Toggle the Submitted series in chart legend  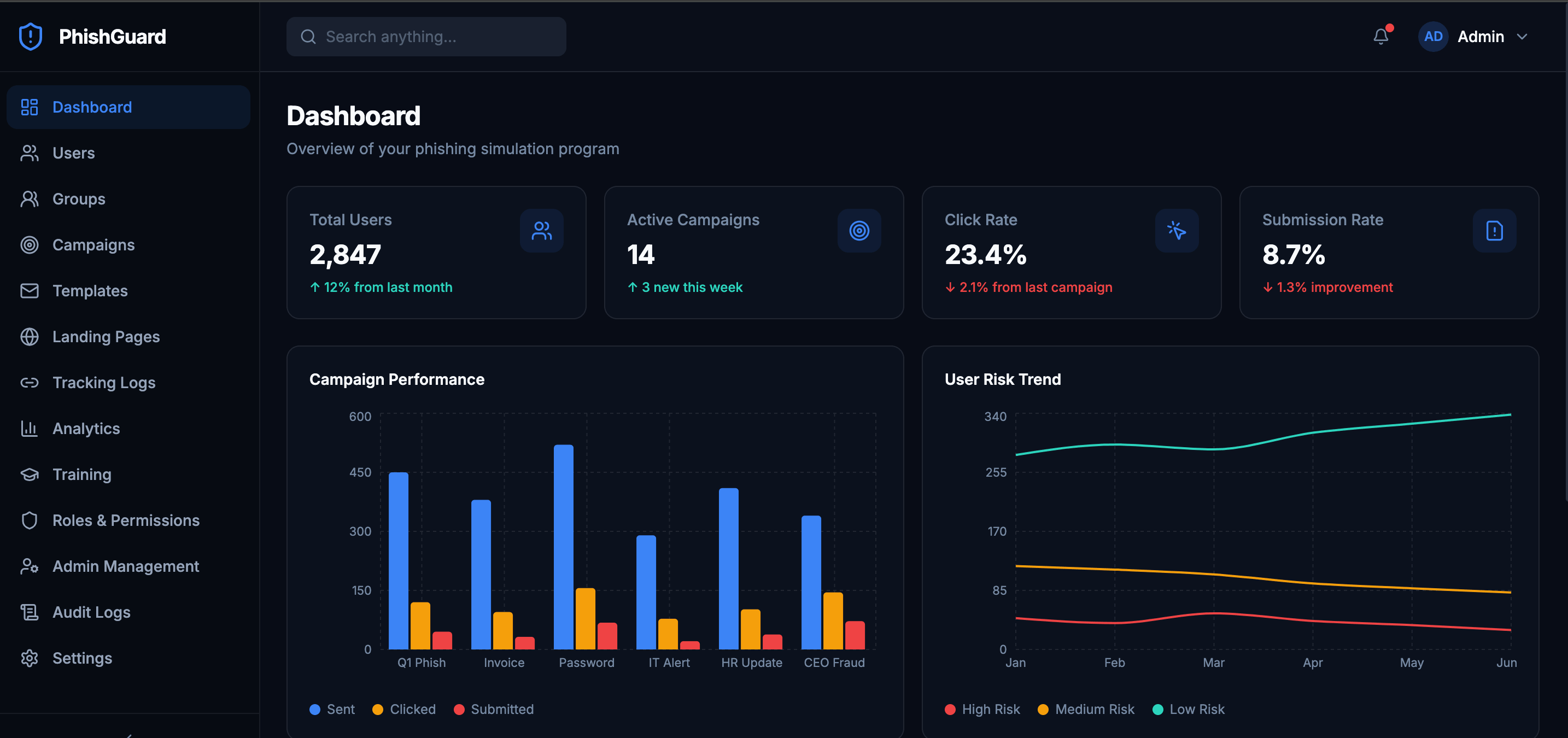(x=494, y=710)
